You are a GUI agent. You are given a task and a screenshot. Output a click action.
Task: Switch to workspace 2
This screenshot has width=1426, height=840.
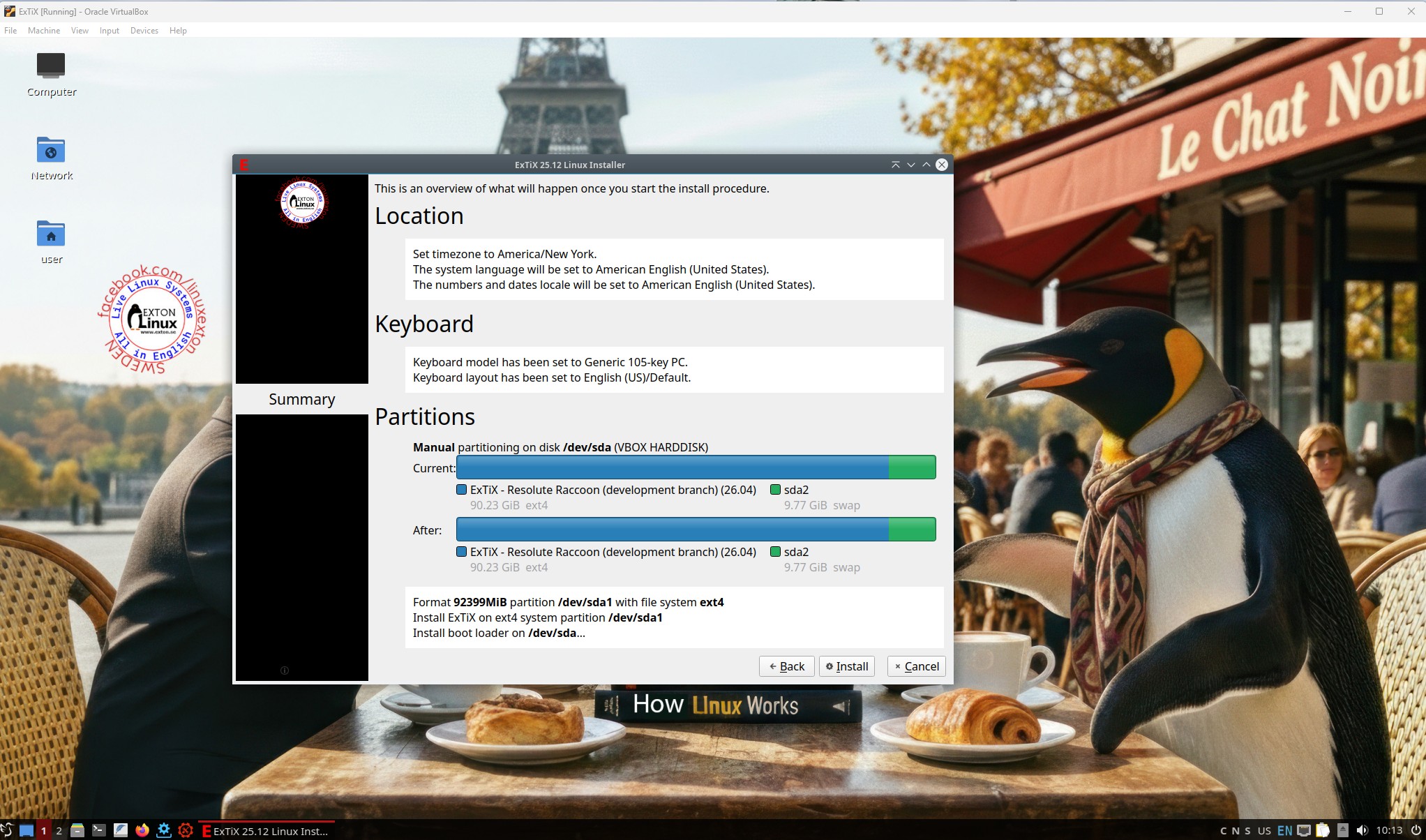tap(59, 830)
